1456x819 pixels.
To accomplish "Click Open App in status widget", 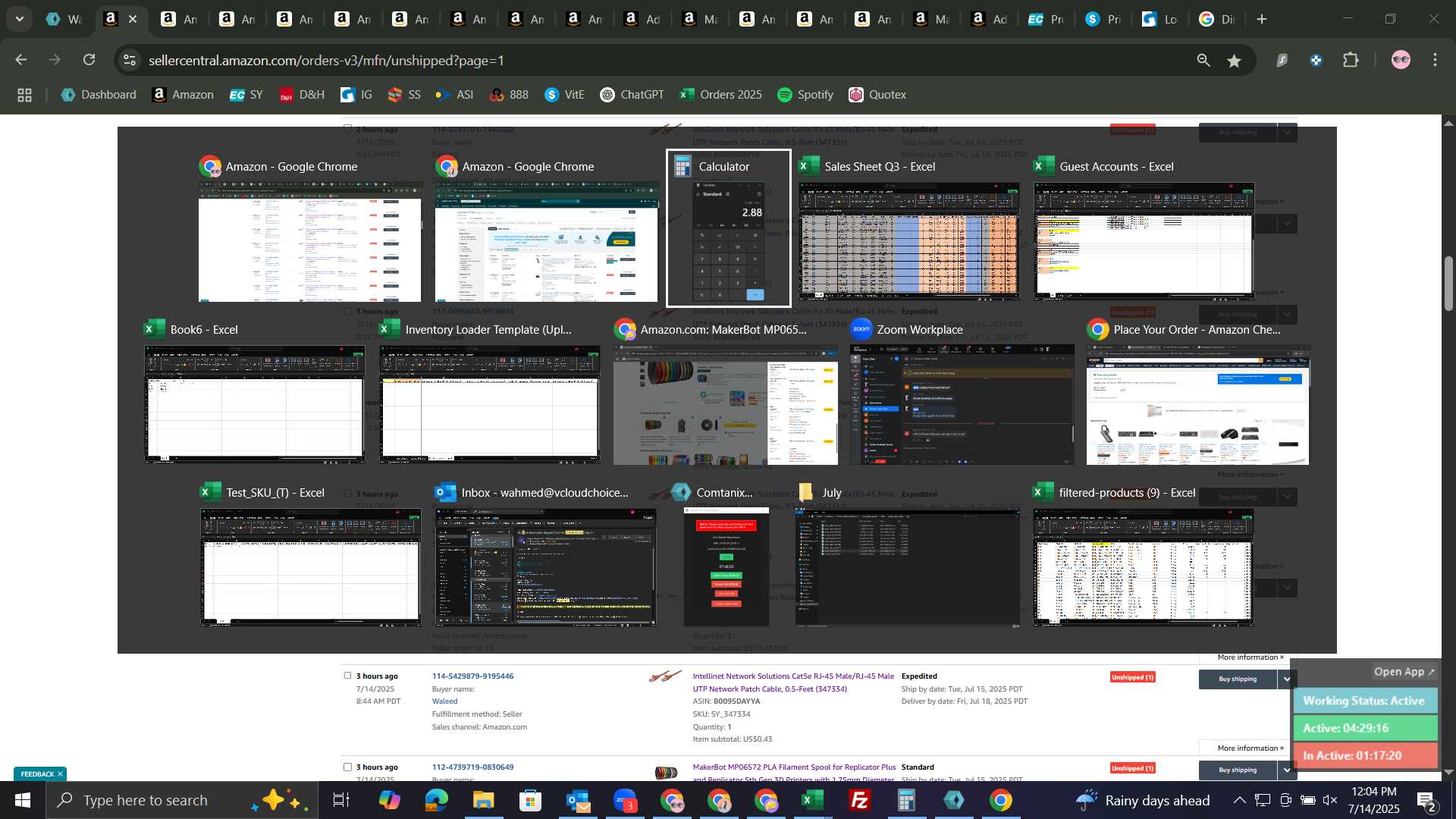I will (1404, 672).
